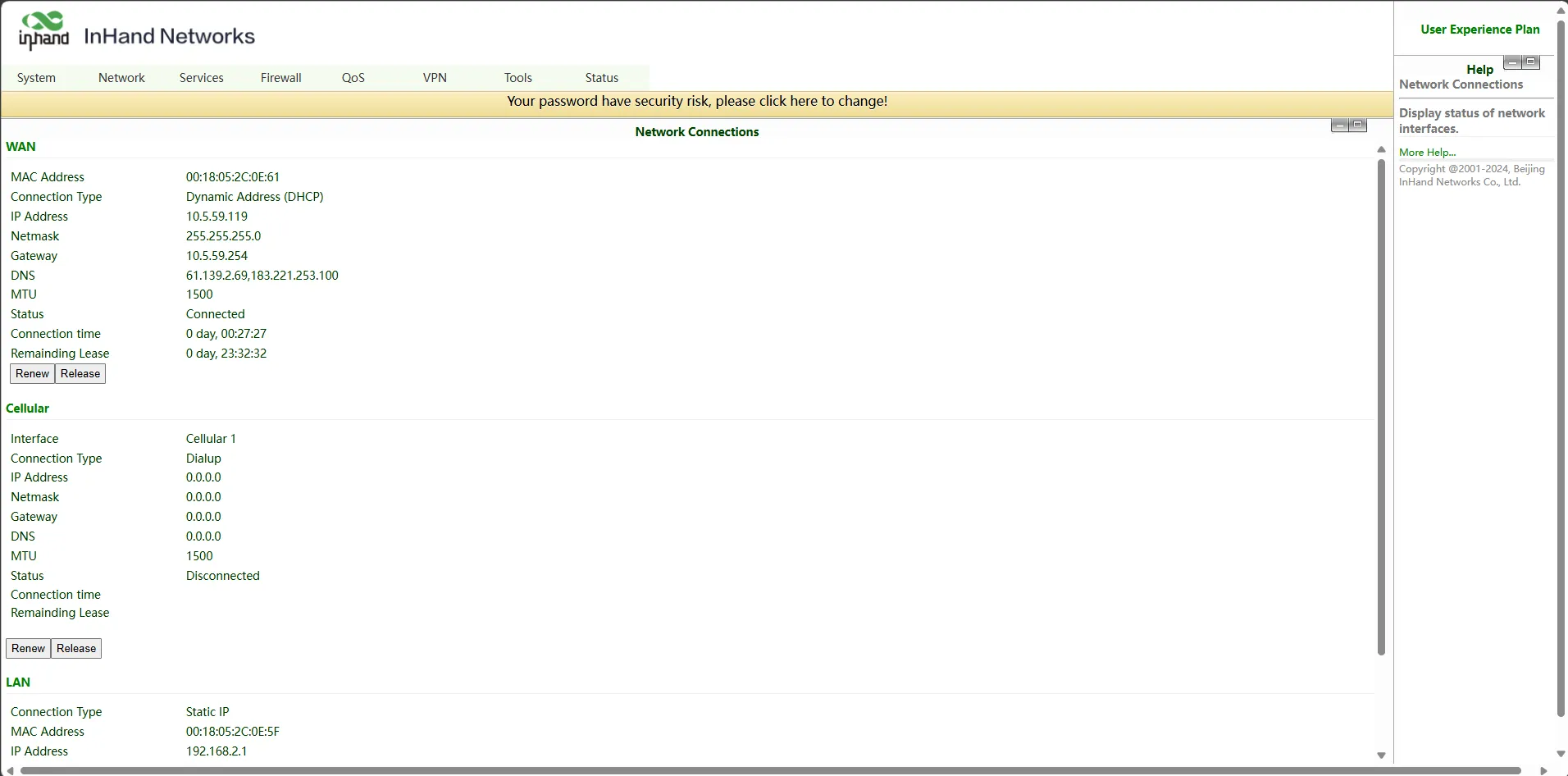Open the QoS menu
Screen dimensions: 1568x776
(353, 78)
